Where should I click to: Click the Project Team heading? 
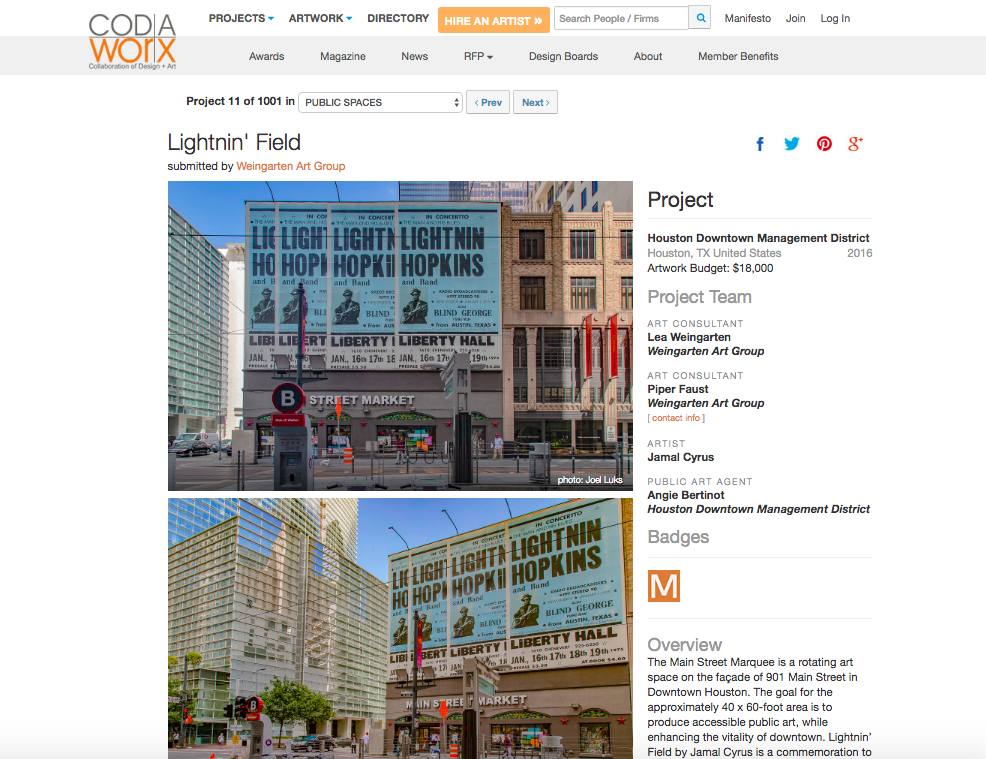pyautogui.click(x=700, y=297)
